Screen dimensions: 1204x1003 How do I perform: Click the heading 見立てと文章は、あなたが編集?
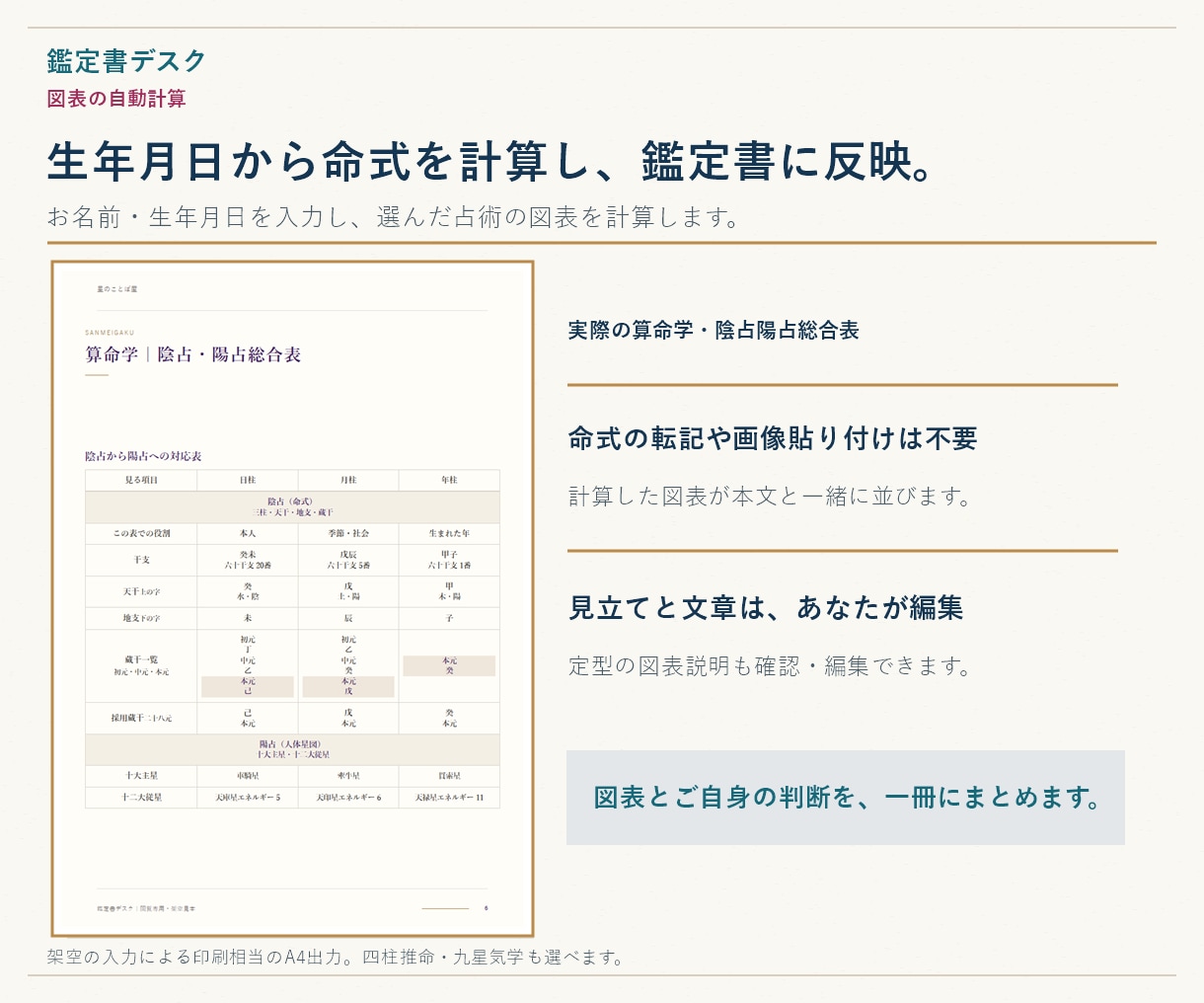766,608
